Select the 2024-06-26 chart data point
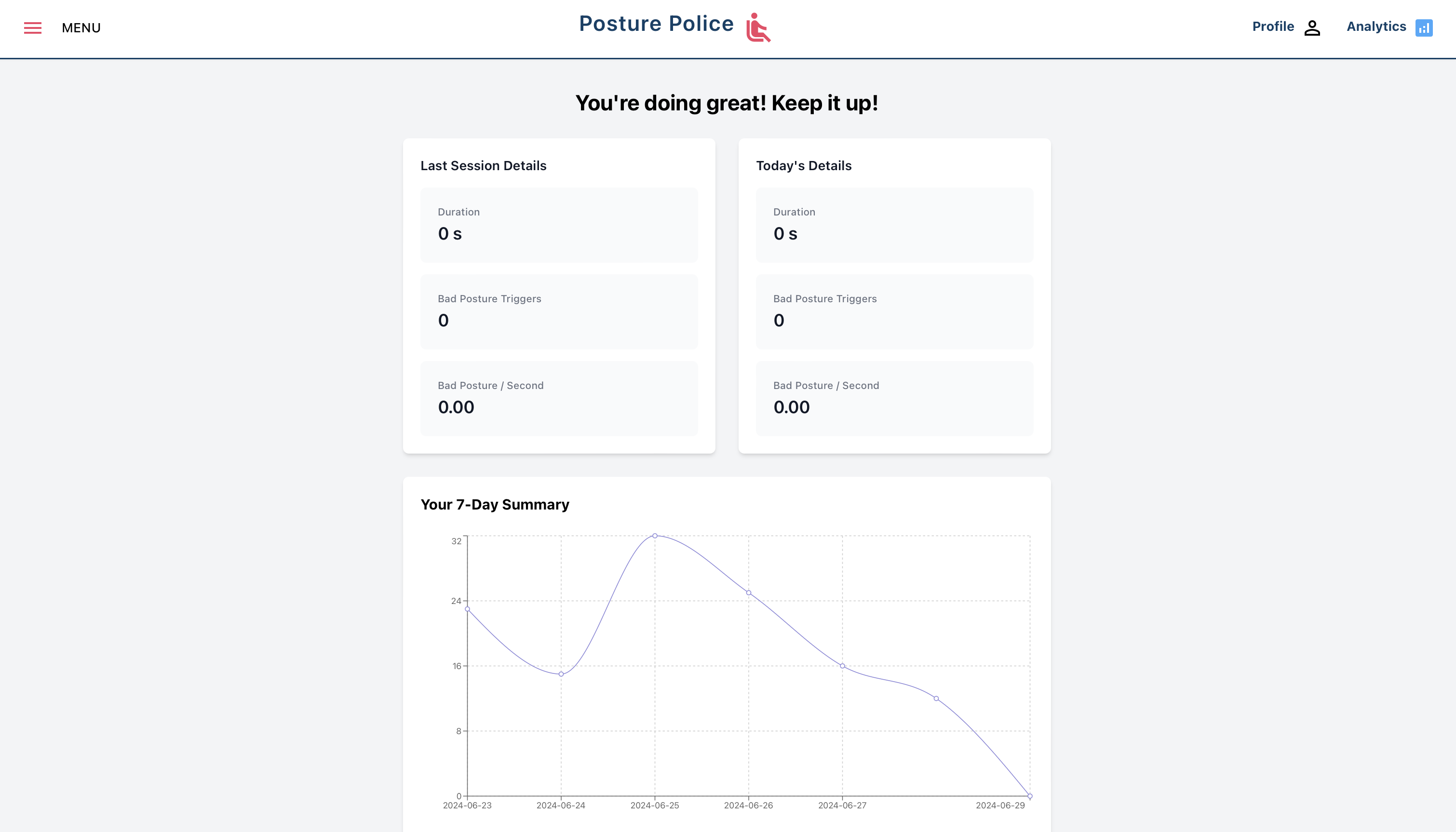This screenshot has height=832, width=1456. tap(749, 593)
